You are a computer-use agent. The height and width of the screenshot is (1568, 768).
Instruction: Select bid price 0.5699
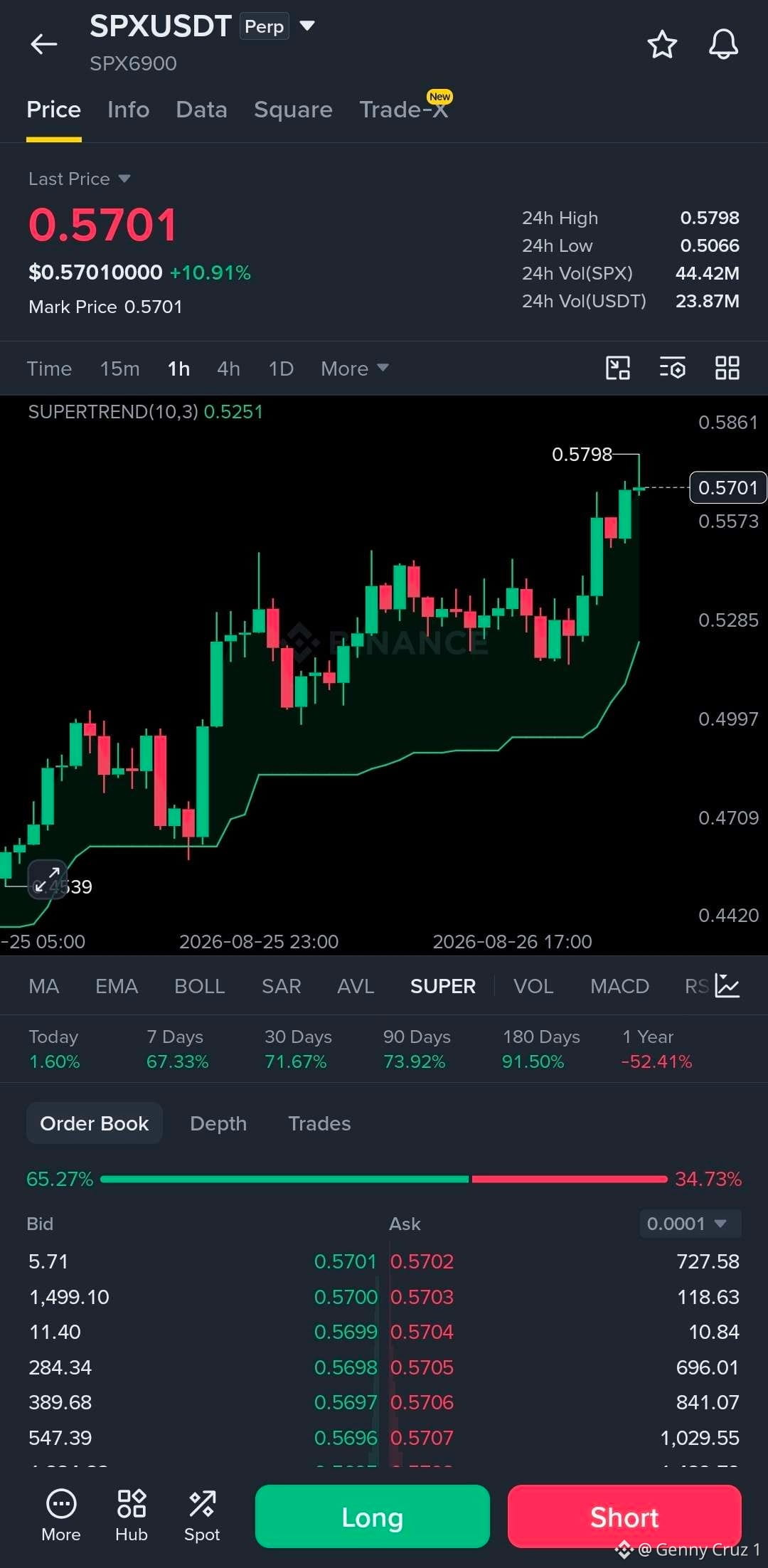(x=346, y=1332)
